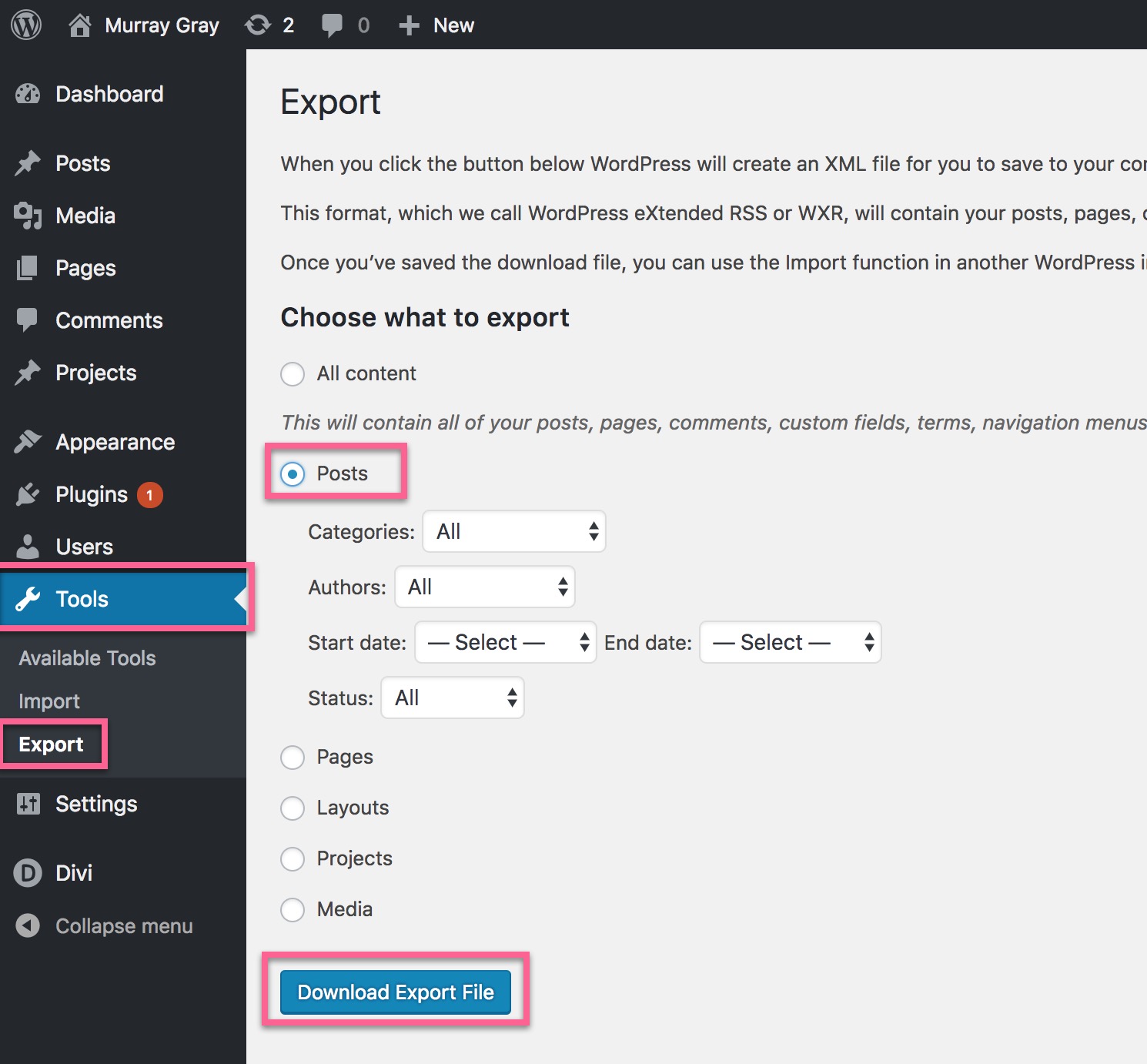This screenshot has height=1064, width=1147.
Task: Click the Export page title
Action: [330, 102]
